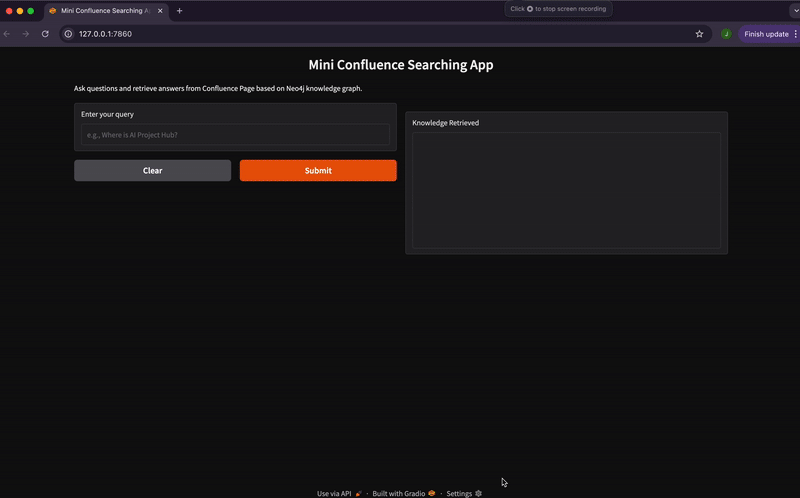The image size is (800, 498).
Task: Click the browser forward arrow
Action: pos(26,34)
